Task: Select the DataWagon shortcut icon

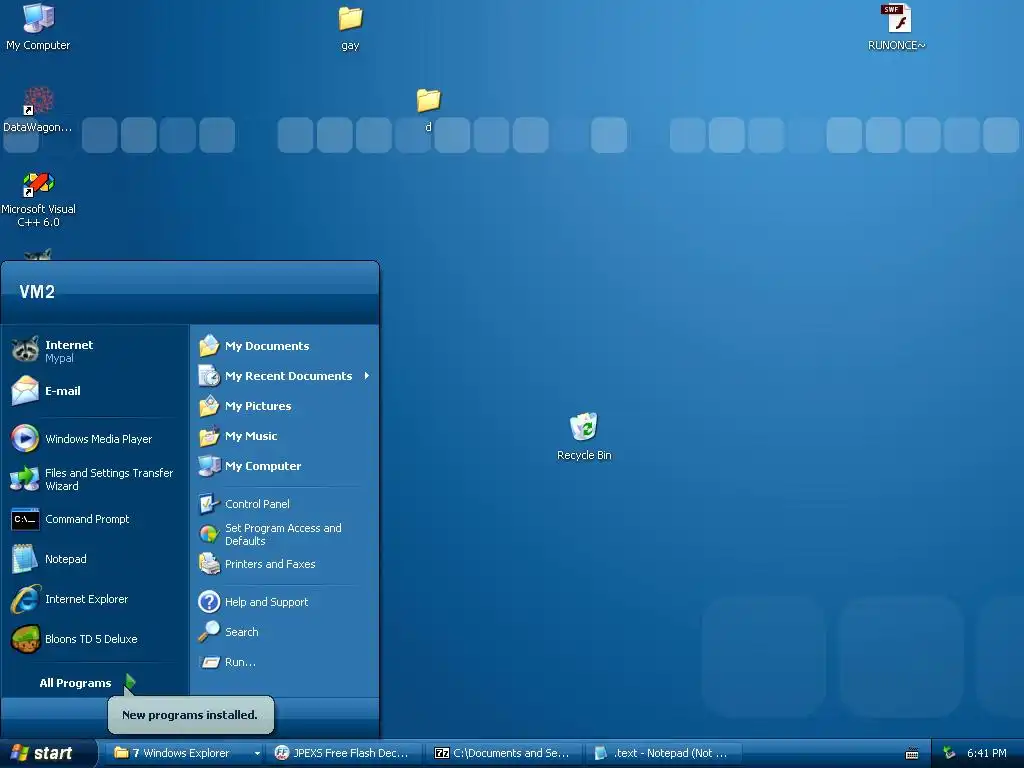Action: (x=37, y=110)
